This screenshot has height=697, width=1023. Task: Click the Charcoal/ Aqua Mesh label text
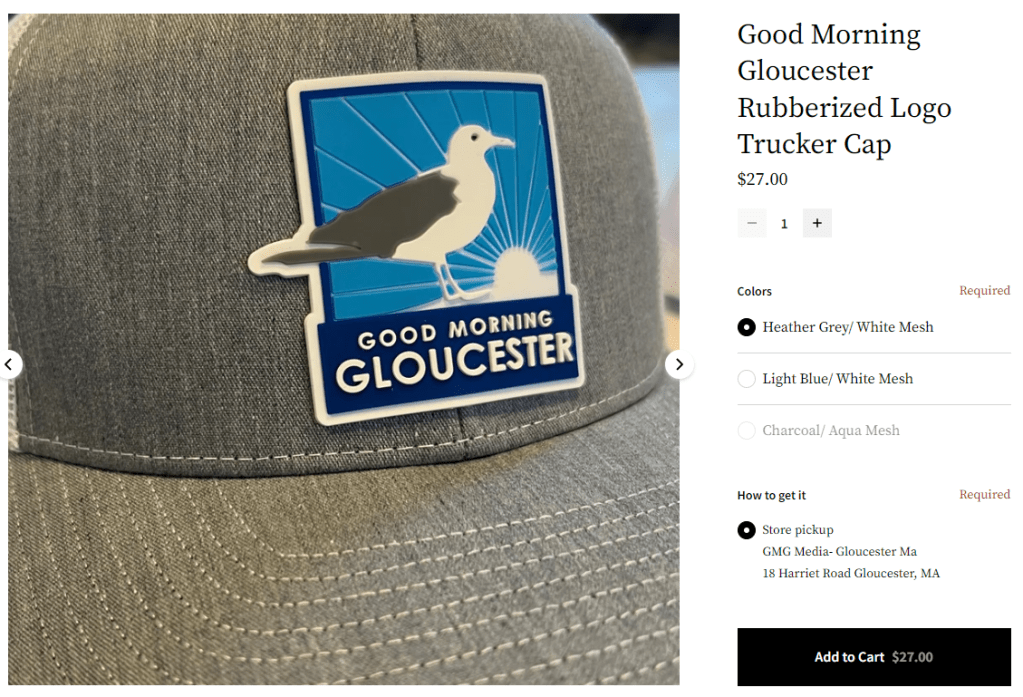pyautogui.click(x=831, y=431)
